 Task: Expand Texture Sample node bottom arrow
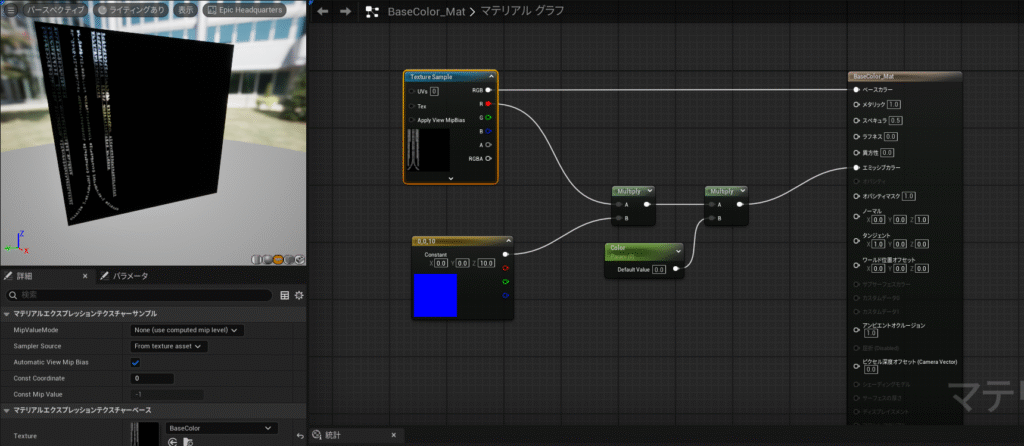pos(451,178)
